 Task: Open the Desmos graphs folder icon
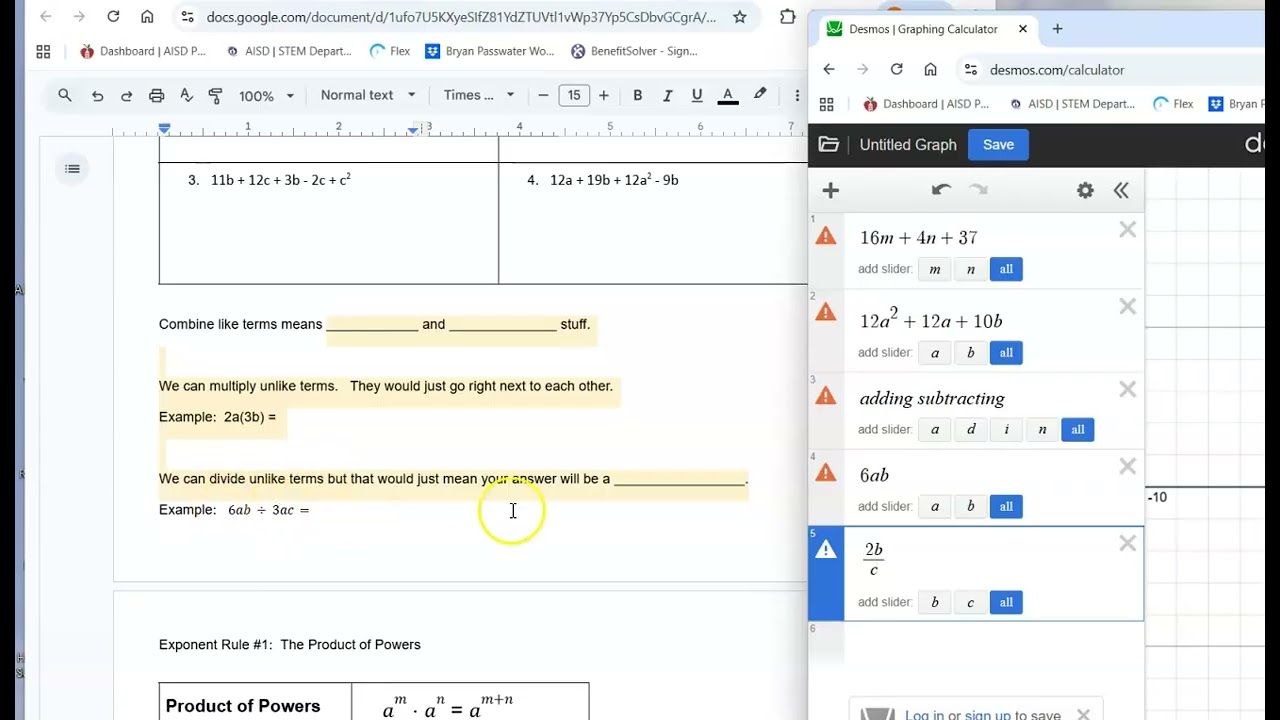tap(829, 145)
